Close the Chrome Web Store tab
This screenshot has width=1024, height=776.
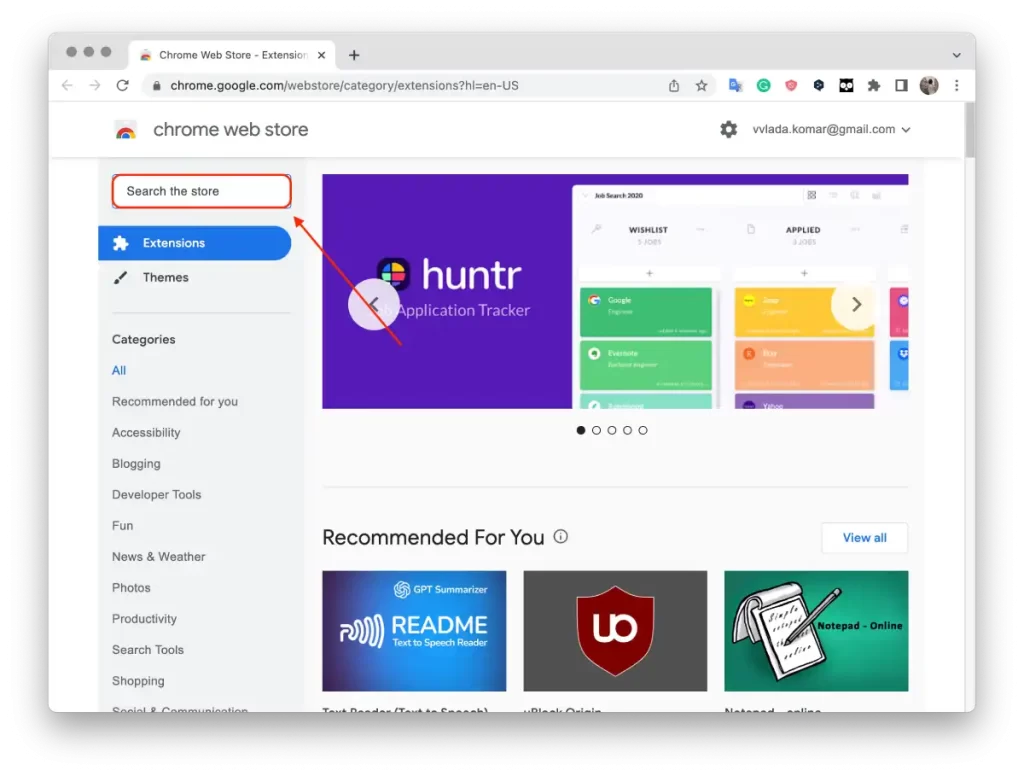coord(321,56)
